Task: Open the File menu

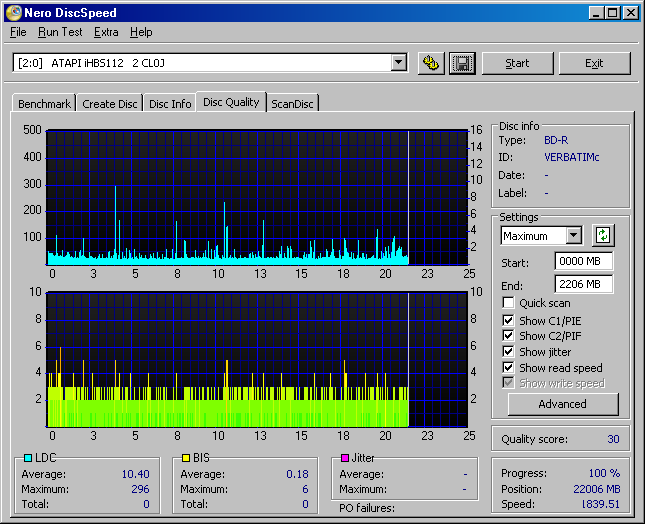Action: point(18,32)
